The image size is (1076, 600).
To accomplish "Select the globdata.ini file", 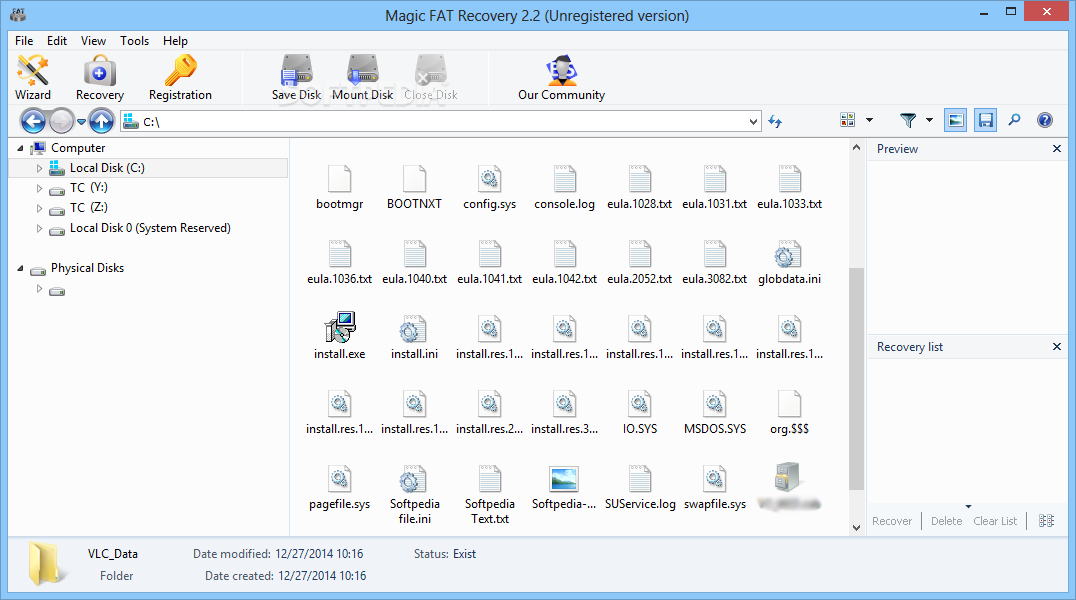I will coord(789,262).
